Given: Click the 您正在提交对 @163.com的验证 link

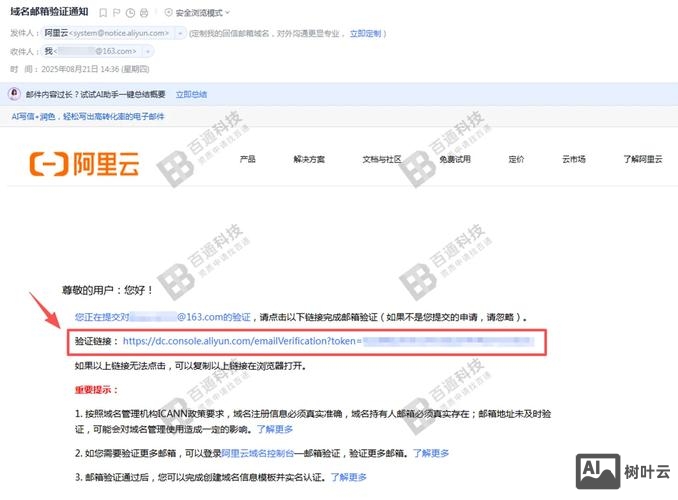Looking at the screenshot, I should point(163,317).
